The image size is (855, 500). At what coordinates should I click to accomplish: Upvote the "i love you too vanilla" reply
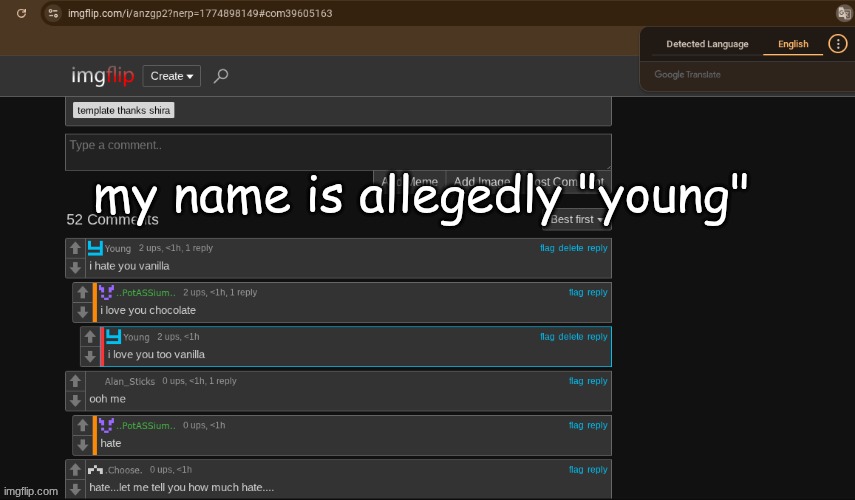[90, 337]
